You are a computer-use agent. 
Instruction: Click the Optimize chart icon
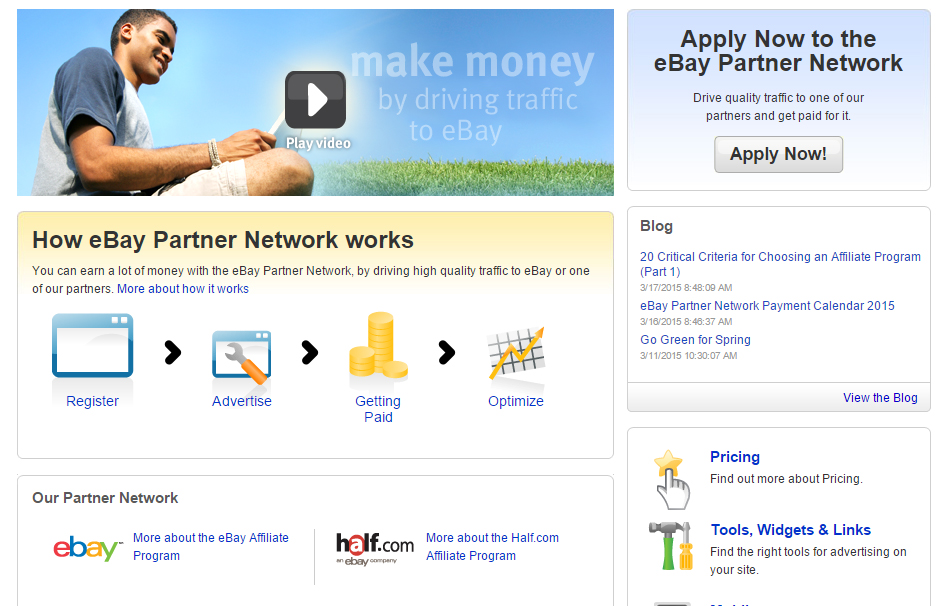516,353
